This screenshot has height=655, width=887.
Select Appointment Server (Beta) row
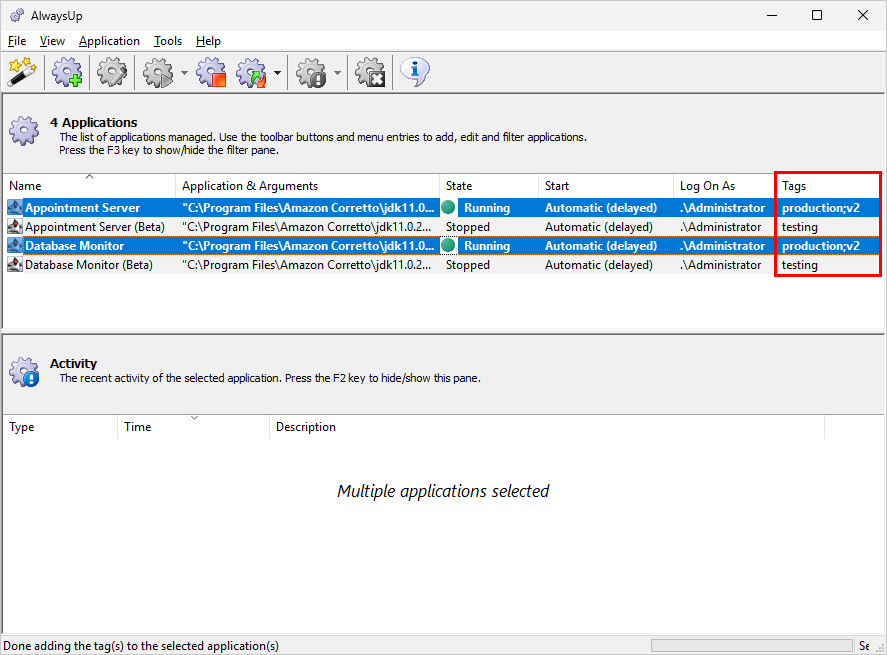point(444,227)
